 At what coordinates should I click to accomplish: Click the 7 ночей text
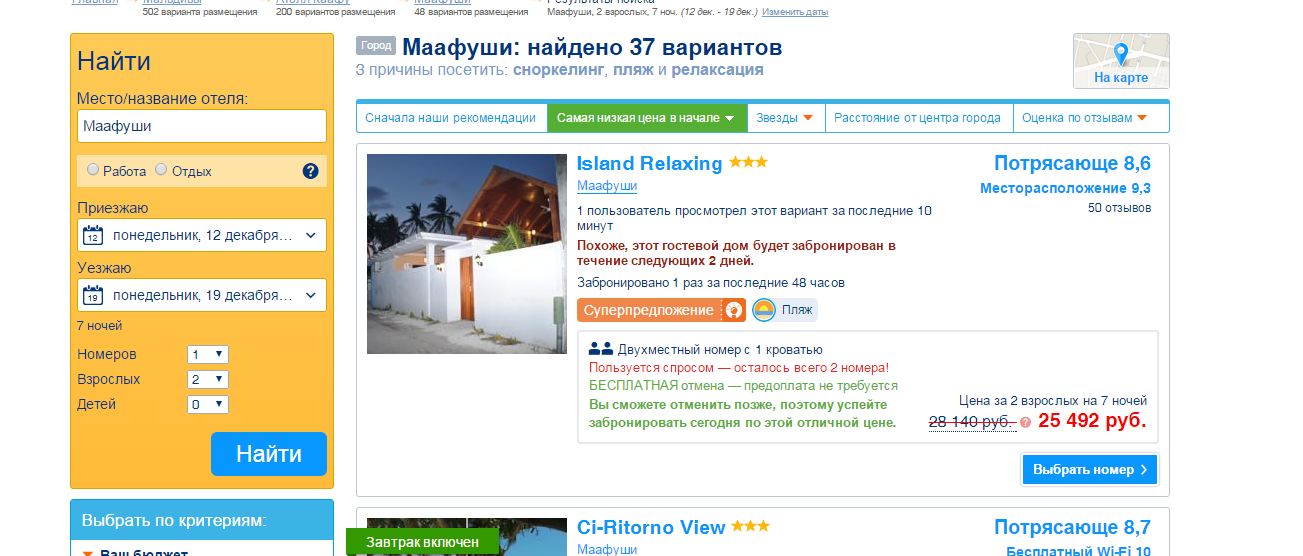point(100,326)
